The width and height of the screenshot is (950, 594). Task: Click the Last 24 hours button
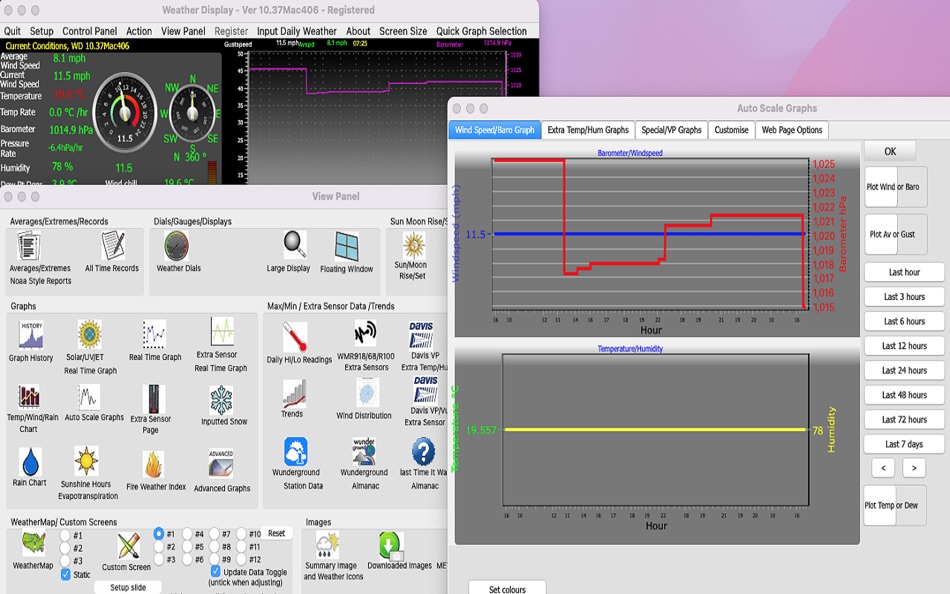pos(904,370)
